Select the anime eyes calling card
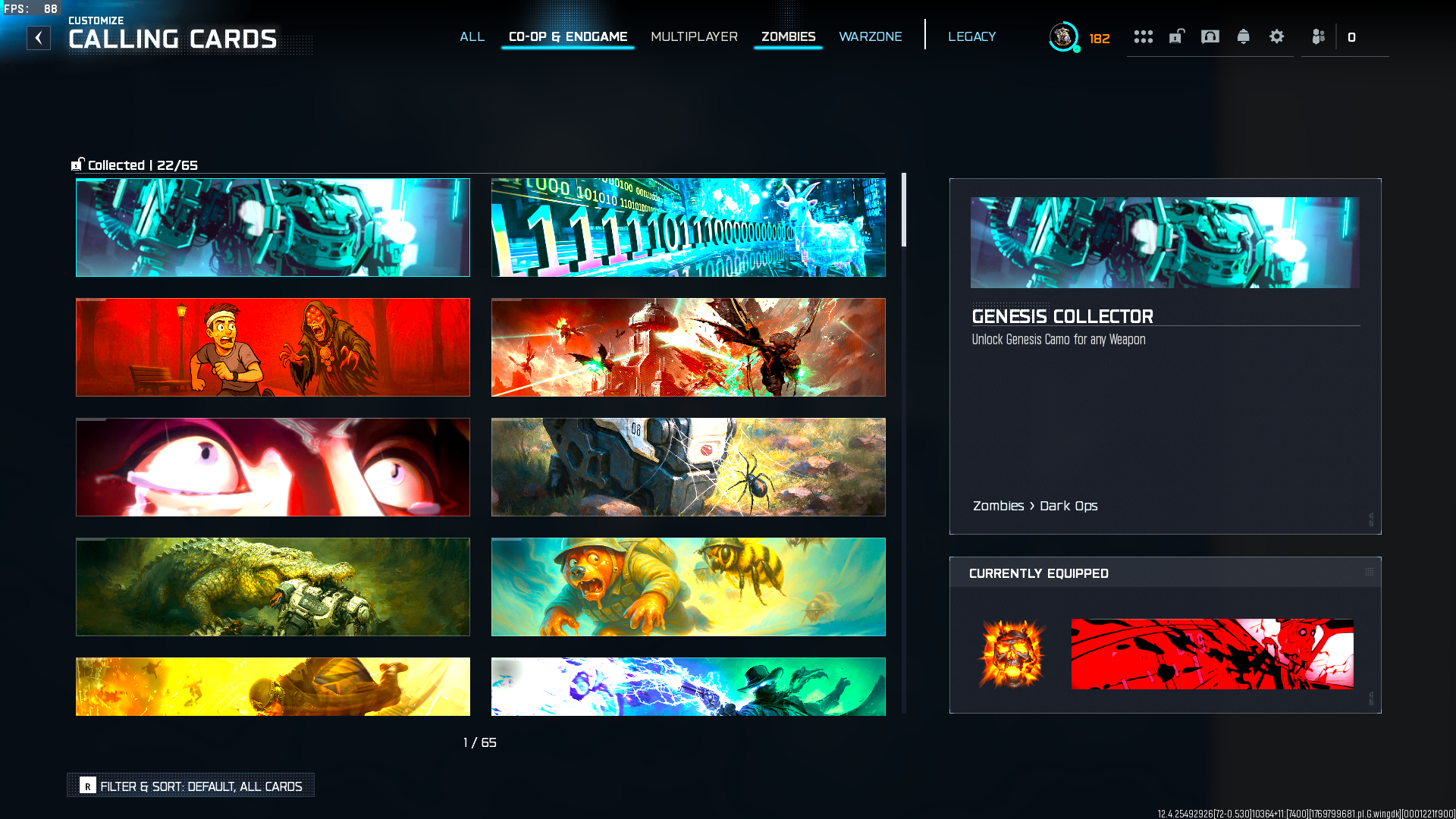Viewport: 1456px width, 819px height. tap(273, 467)
